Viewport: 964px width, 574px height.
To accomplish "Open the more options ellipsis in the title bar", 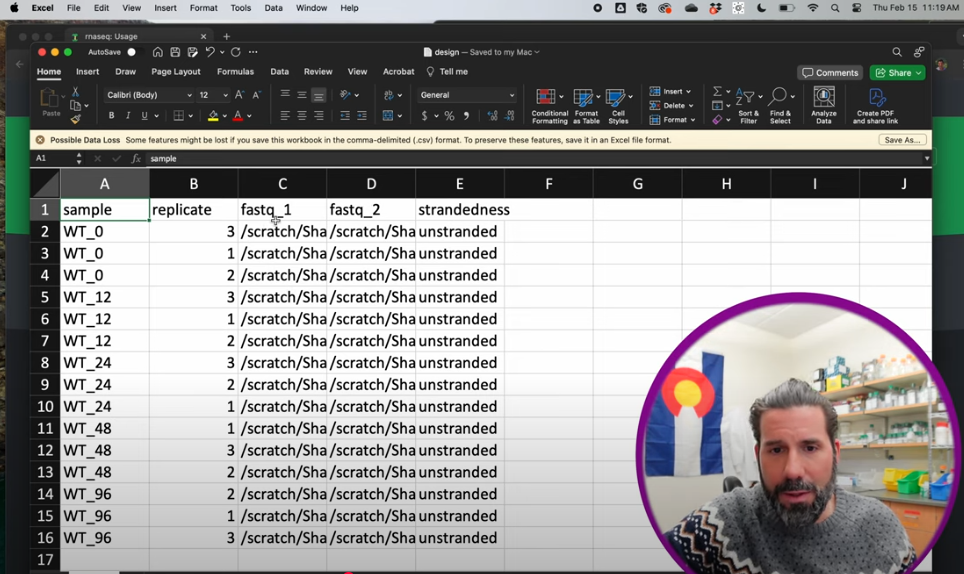I will point(253,52).
